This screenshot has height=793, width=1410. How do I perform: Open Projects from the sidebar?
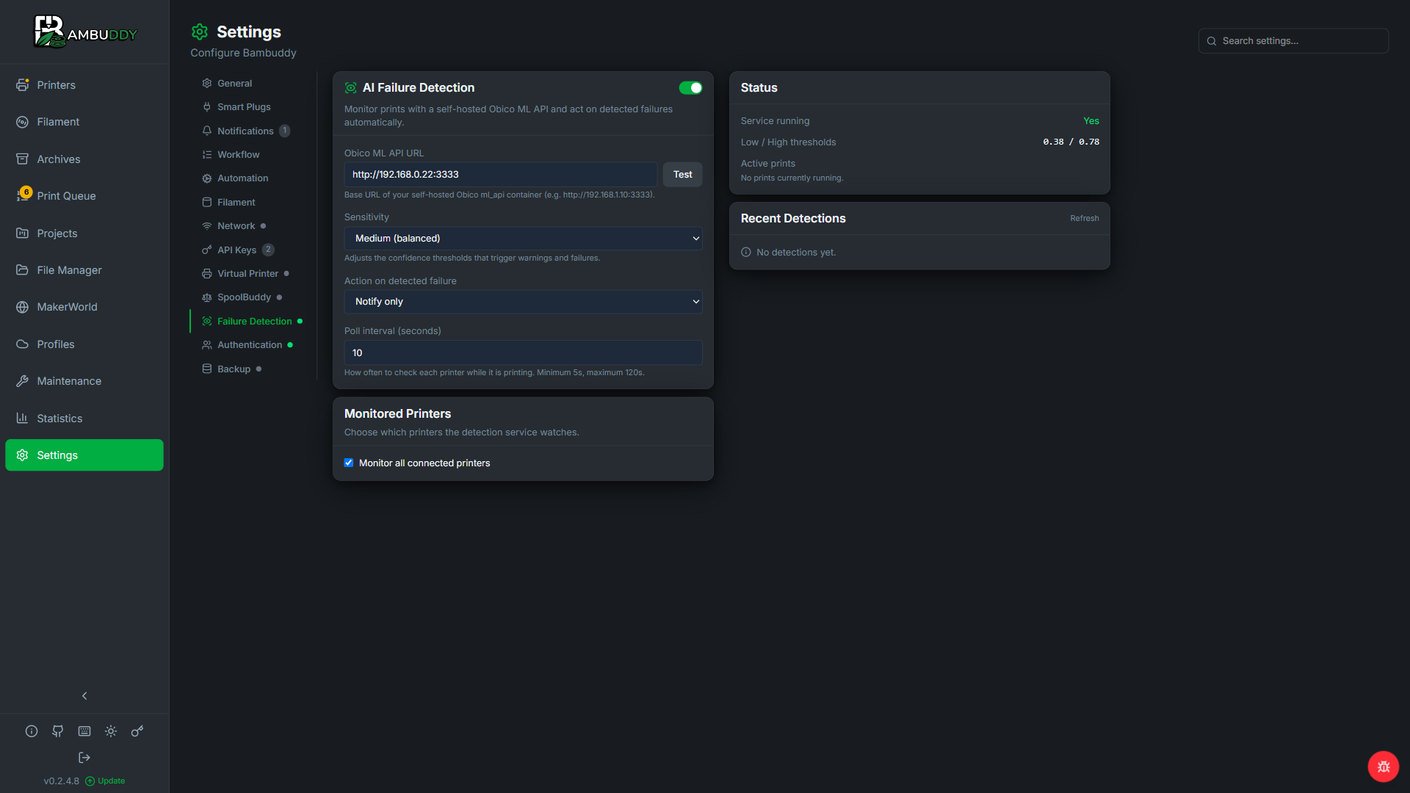(x=84, y=233)
